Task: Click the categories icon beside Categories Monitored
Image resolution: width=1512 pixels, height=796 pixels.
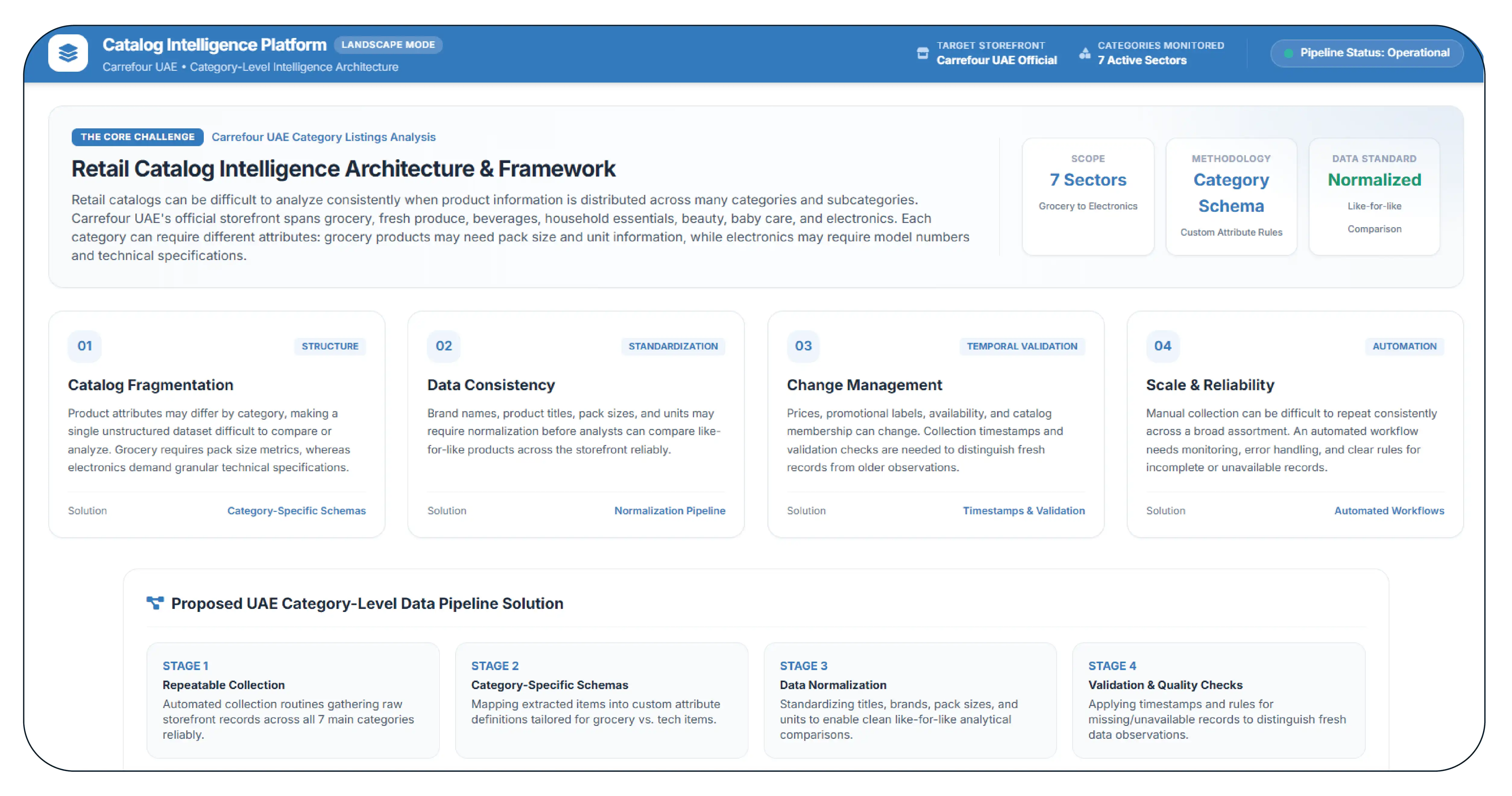Action: point(1085,53)
